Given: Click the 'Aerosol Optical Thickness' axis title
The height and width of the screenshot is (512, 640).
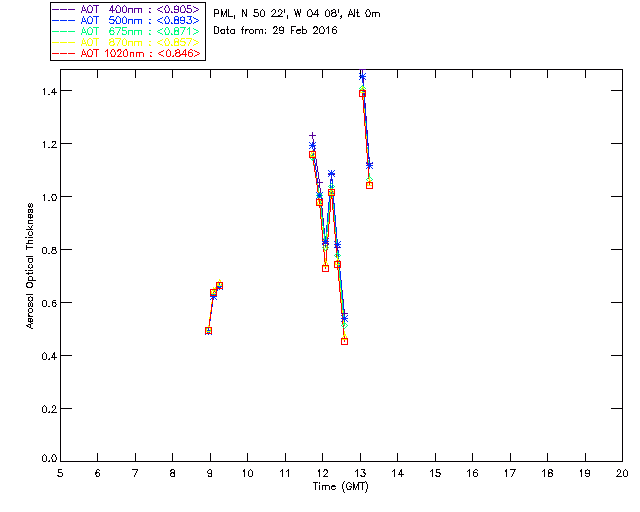Looking at the screenshot, I should tap(30, 266).
